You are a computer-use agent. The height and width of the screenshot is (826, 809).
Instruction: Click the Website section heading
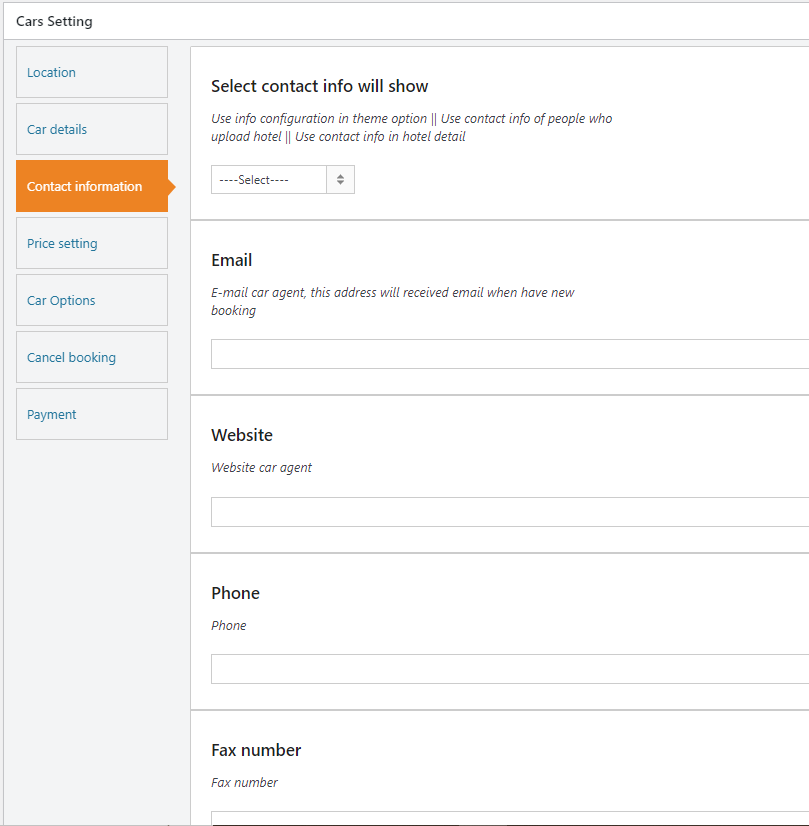242,435
